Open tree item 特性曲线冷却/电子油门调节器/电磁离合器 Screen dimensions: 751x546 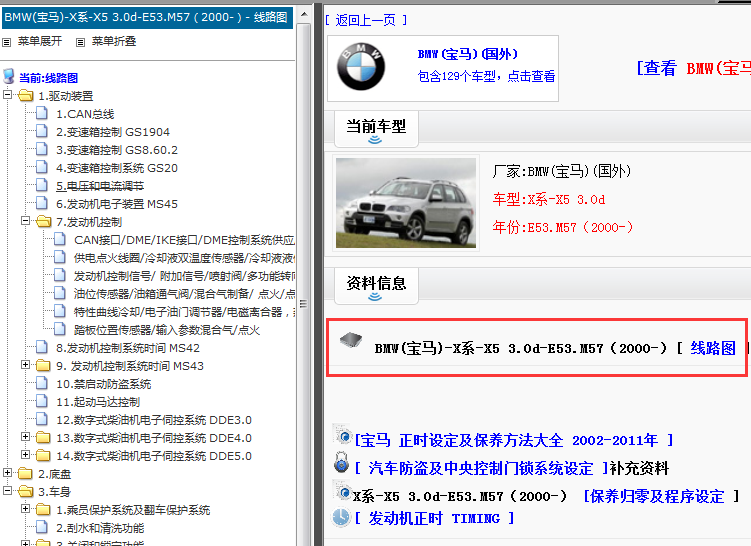184,312
